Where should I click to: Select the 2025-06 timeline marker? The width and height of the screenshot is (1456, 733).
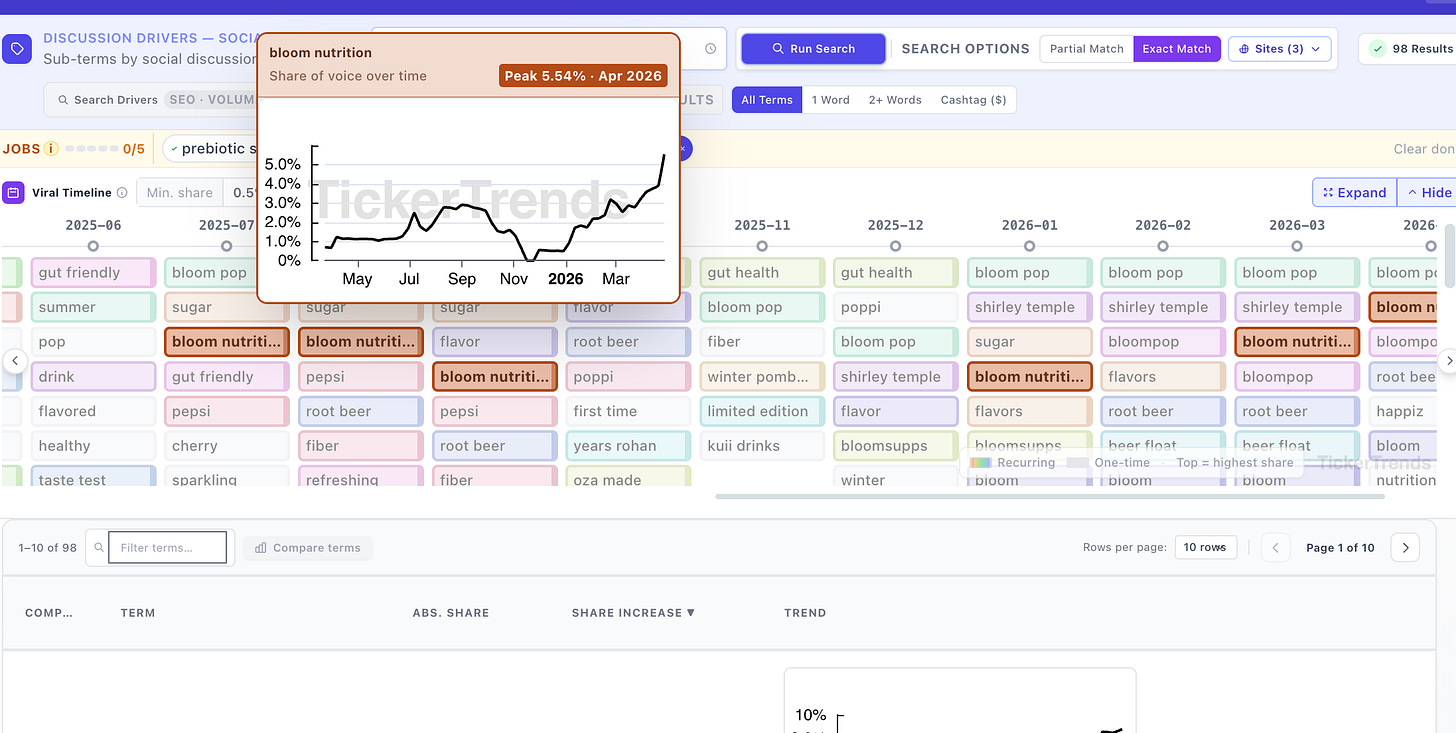coord(93,246)
